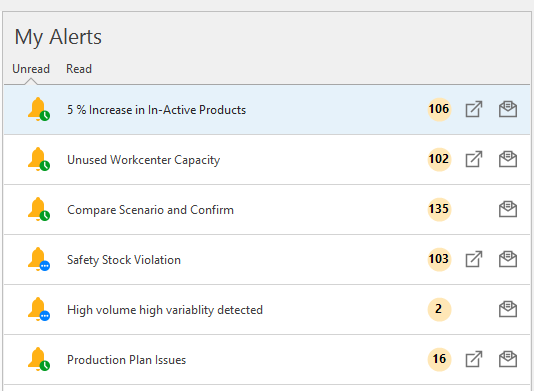Click the 102 count badge
This screenshot has height=391, width=534.
(439, 159)
